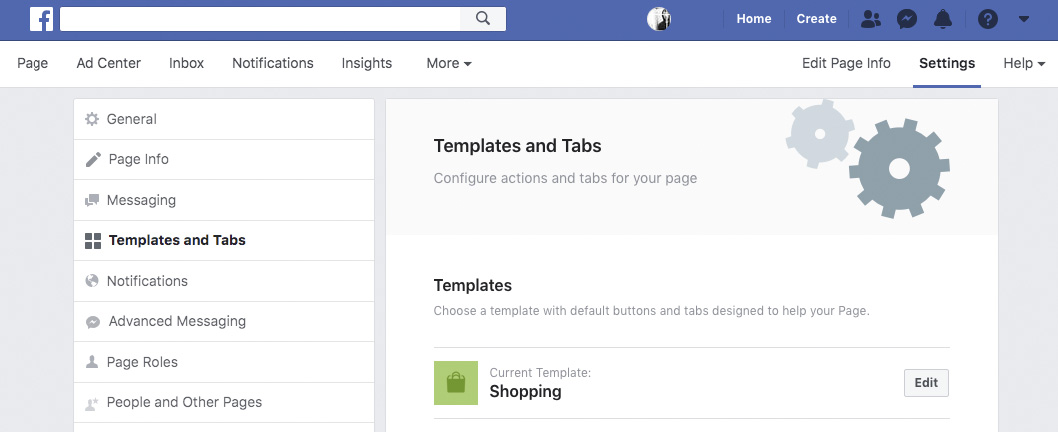Open the Ad Center tab
This screenshot has height=432, width=1058.
(x=109, y=63)
